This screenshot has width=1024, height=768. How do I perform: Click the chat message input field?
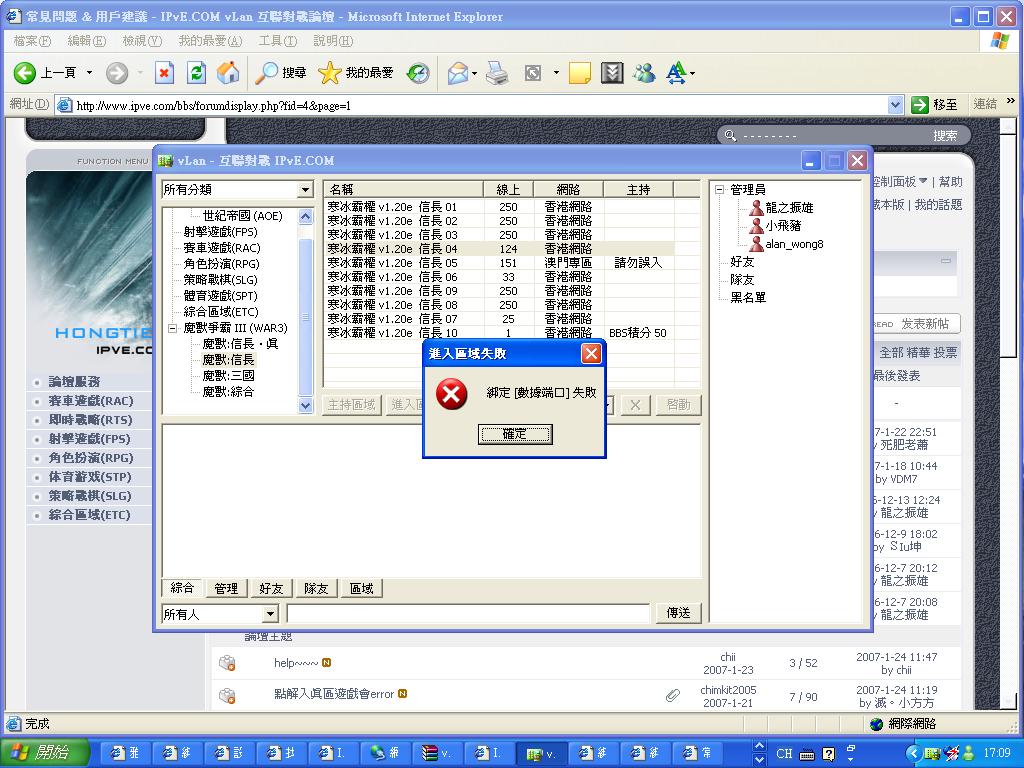(x=468, y=613)
